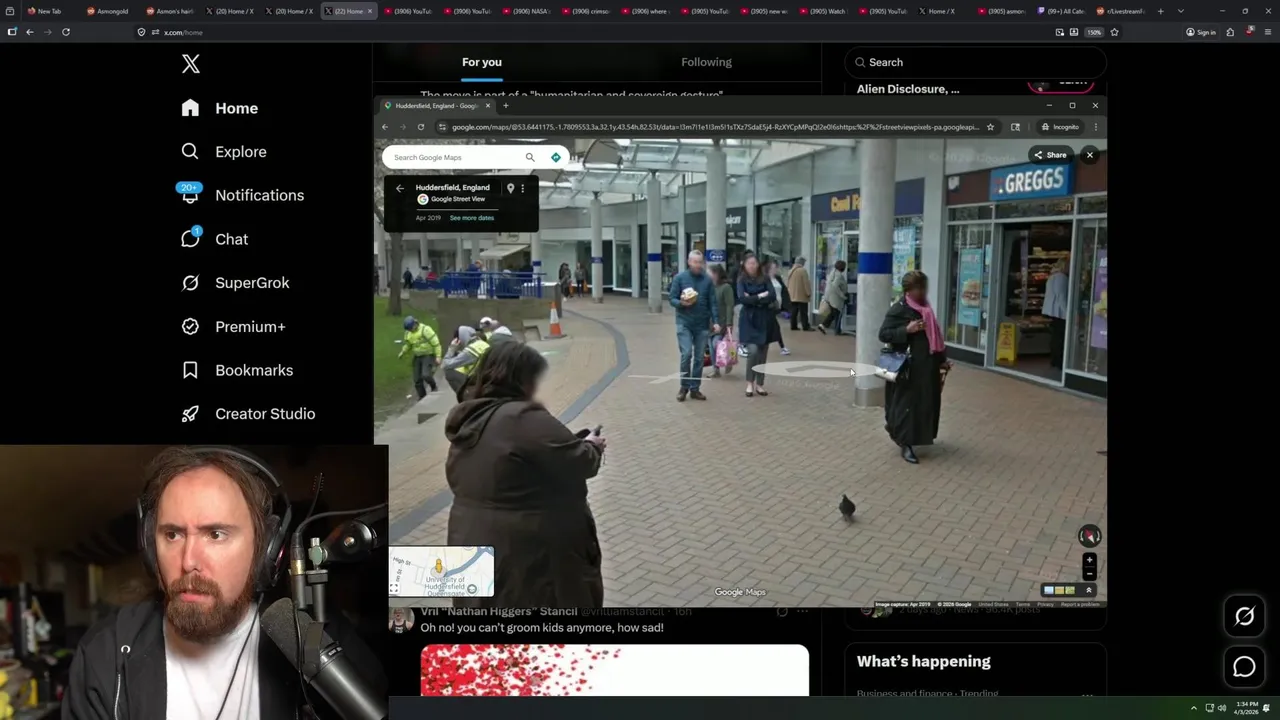Click the X Search input field
This screenshot has height=720, width=1280.
point(975,62)
